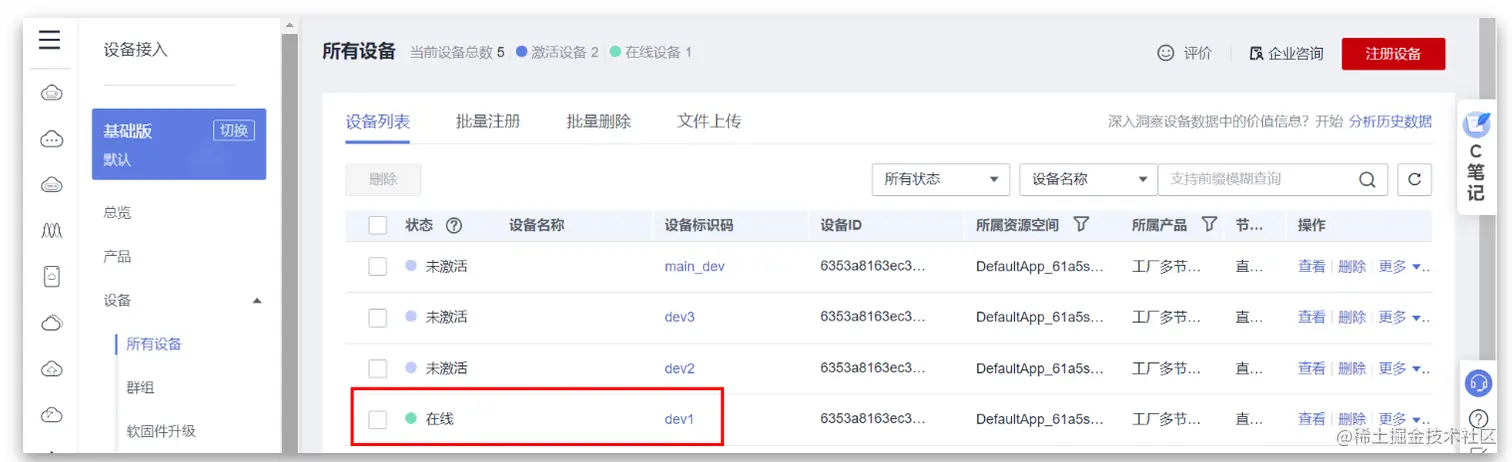Open 更多 dropdown in dev2 row
Image resolution: width=1512 pixels, height=462 pixels.
click(1404, 368)
